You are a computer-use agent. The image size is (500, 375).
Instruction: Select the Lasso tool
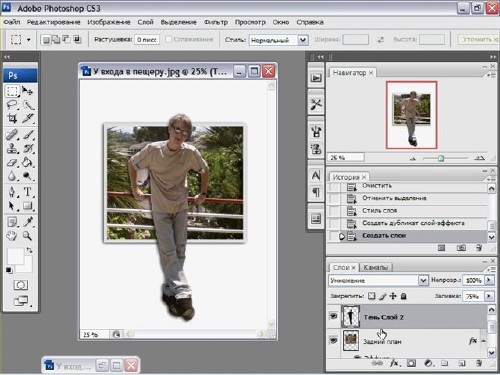click(12, 105)
